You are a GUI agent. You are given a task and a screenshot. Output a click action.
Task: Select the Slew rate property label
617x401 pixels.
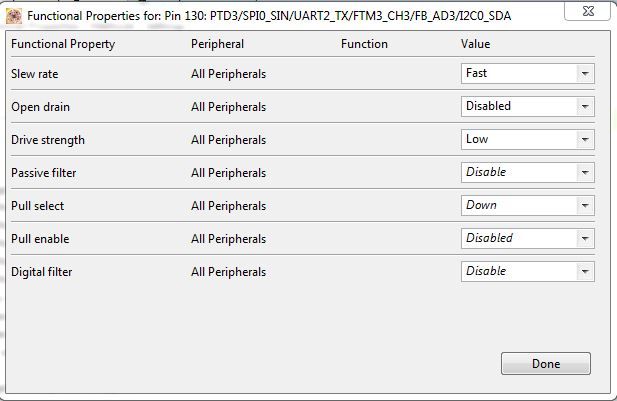pos(36,73)
